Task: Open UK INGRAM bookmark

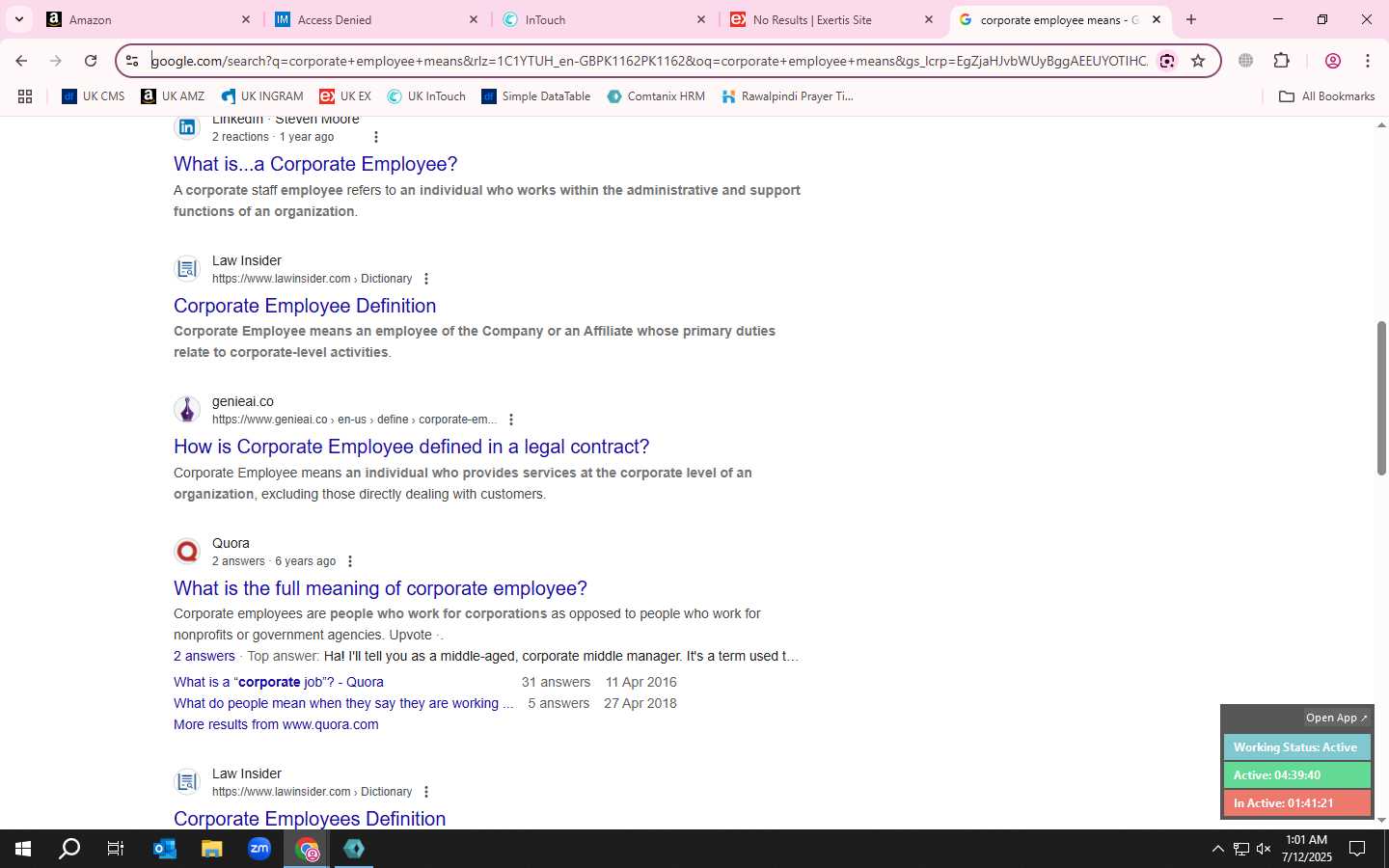Action: point(262,96)
